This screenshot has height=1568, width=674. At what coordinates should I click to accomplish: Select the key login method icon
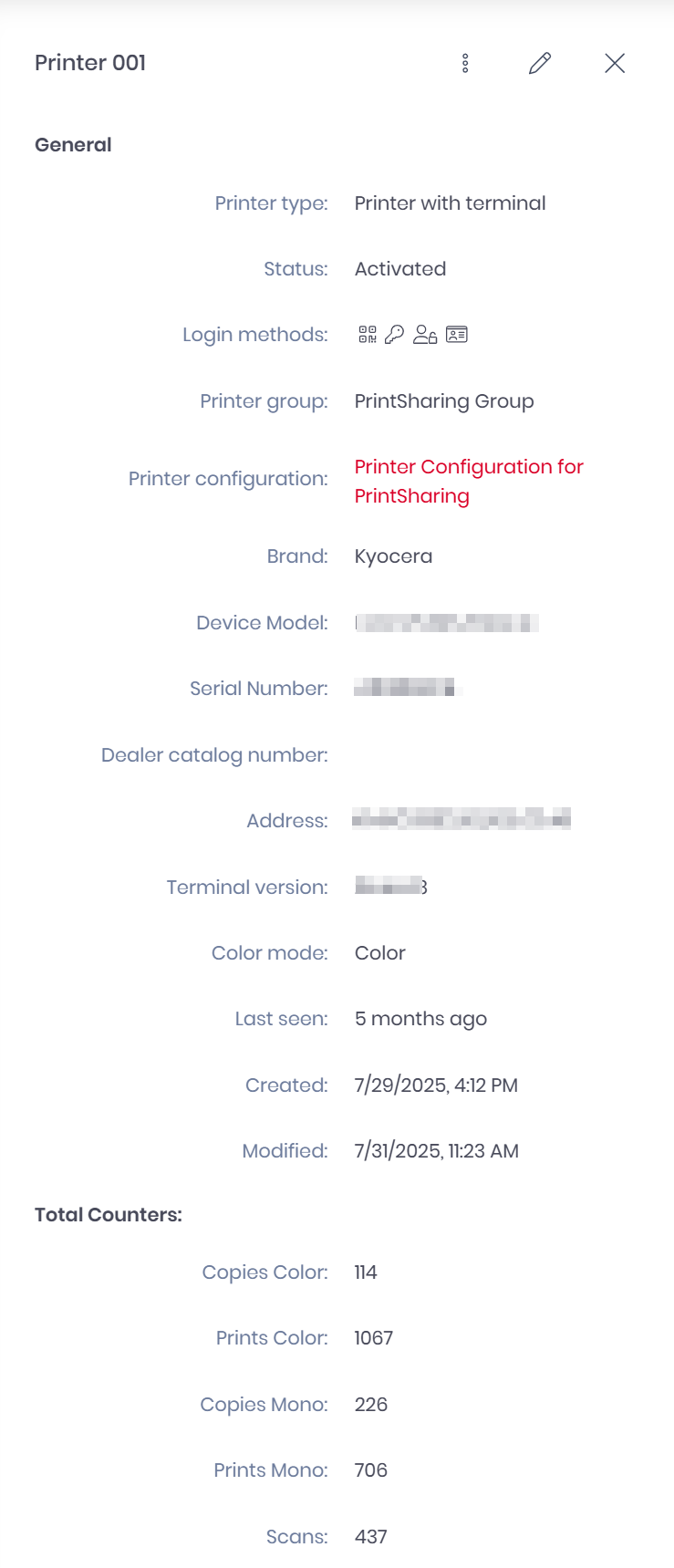[x=393, y=334]
